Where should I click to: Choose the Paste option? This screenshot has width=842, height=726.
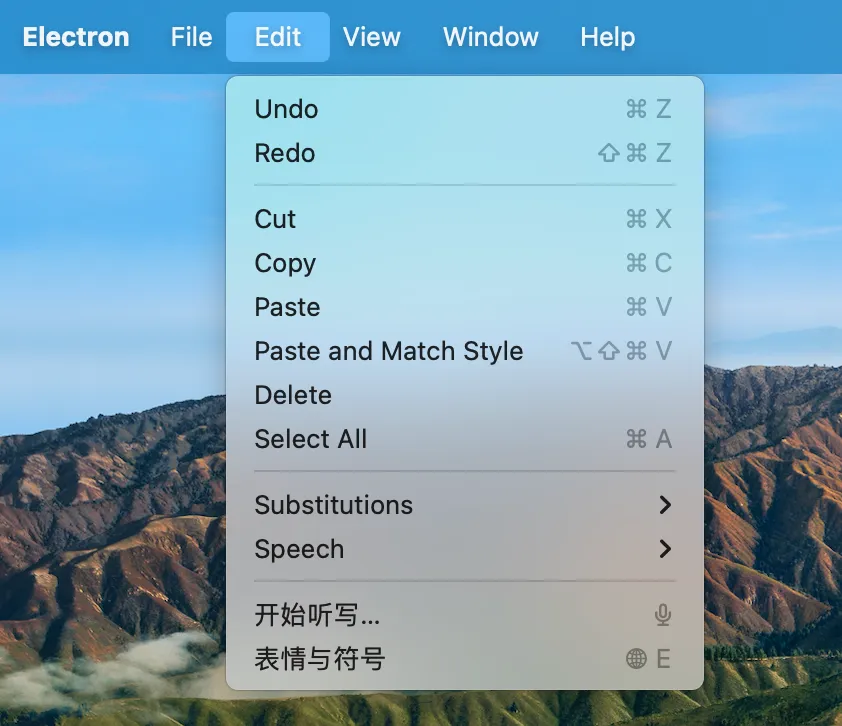pos(286,308)
